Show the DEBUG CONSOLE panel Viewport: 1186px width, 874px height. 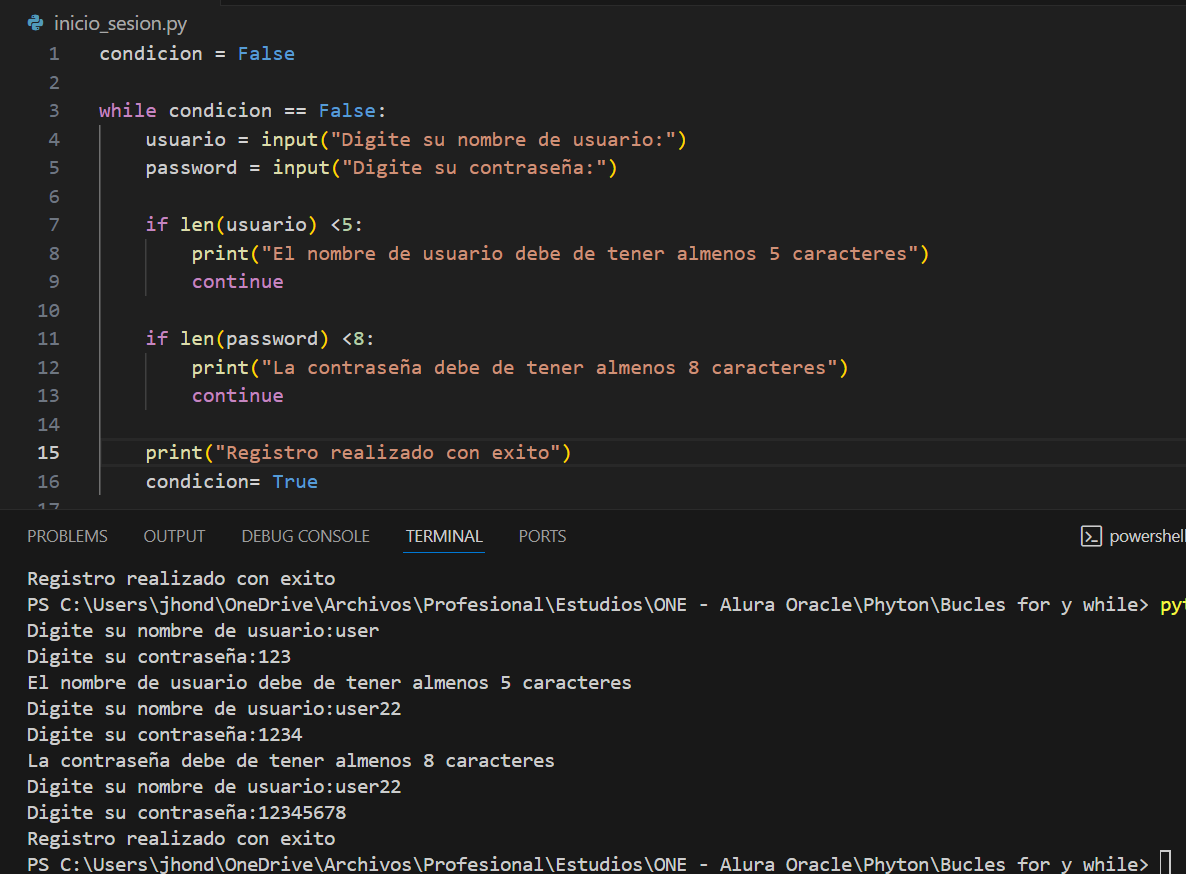point(305,536)
